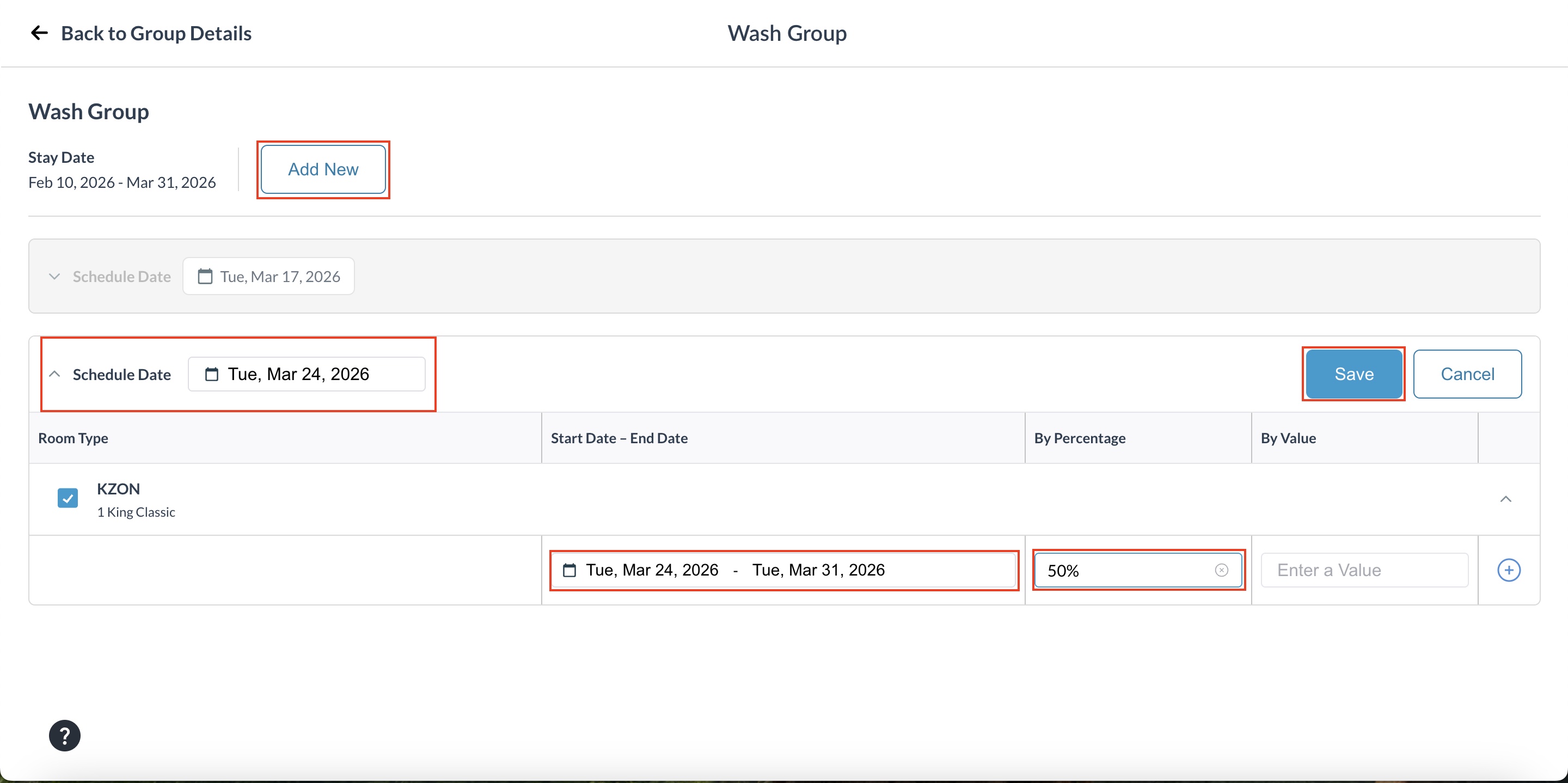Add another date range row with plus icon

click(x=1508, y=570)
